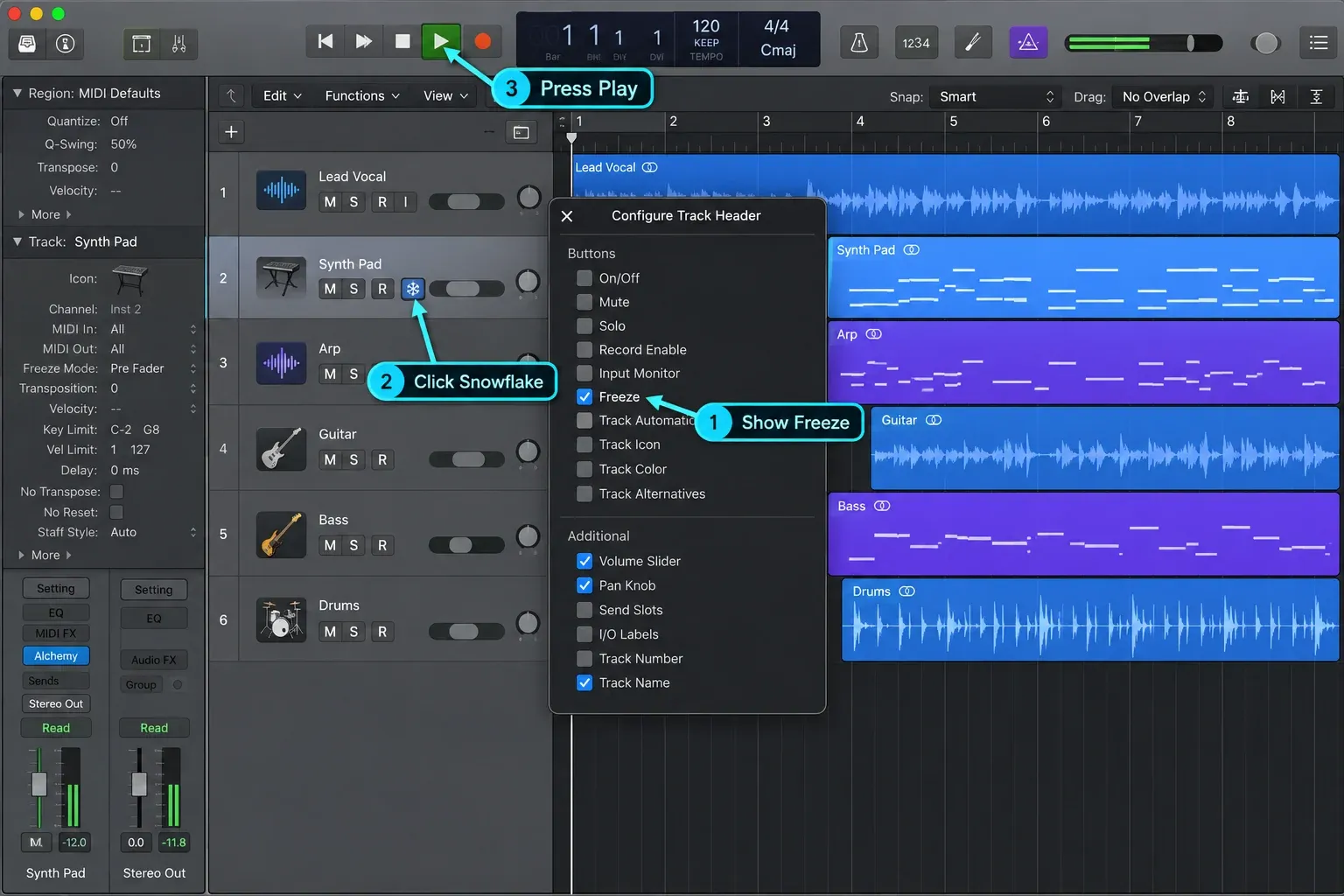Click the Bass guitar track icon
1344x896 pixels.
[x=281, y=534]
